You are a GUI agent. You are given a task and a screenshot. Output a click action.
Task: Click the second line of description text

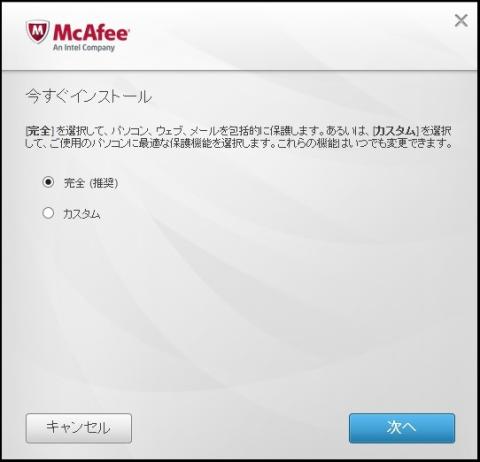pos(239,143)
